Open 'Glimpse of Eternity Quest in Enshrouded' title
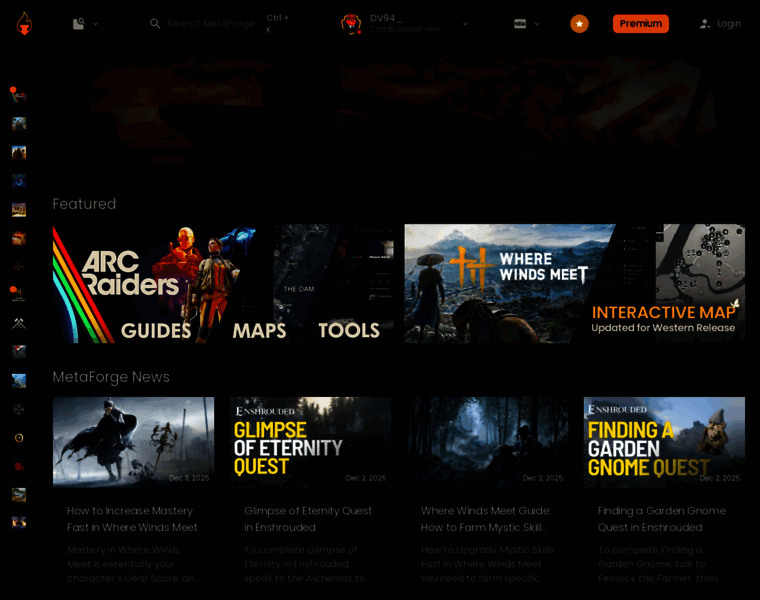Screen dimensions: 760x600 click(308, 519)
